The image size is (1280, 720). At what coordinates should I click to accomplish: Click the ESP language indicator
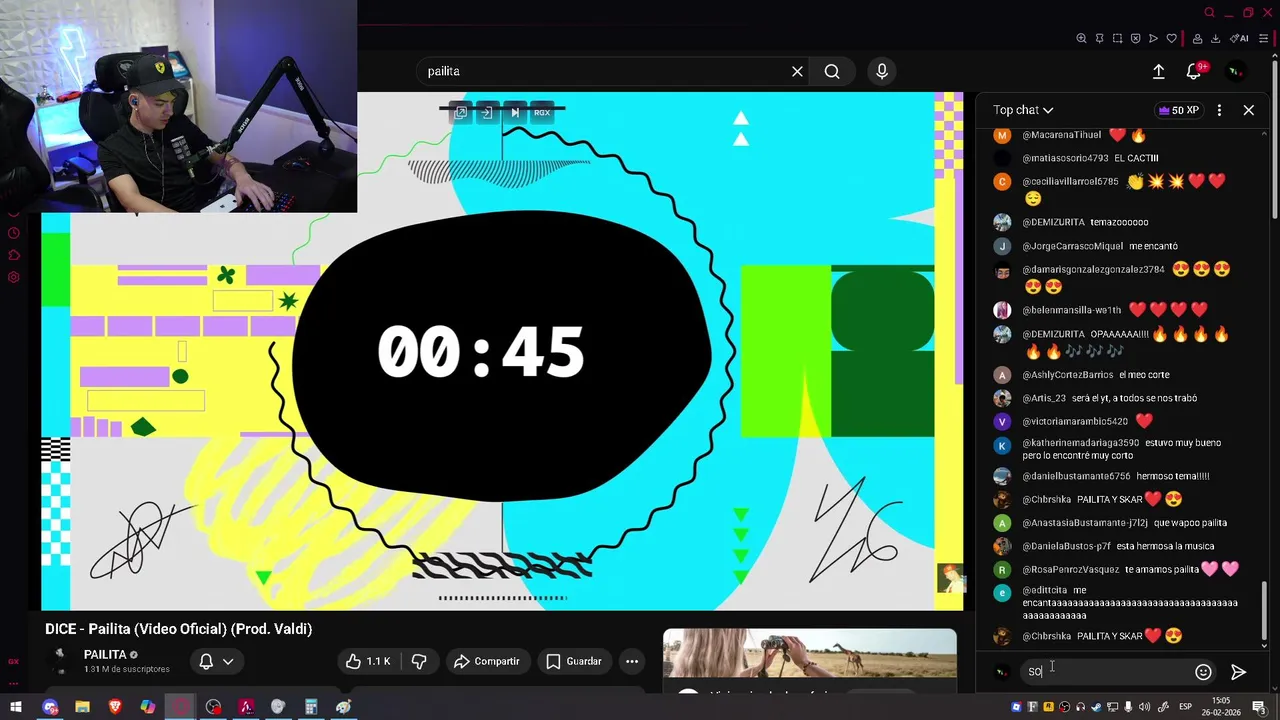coord(1186,707)
